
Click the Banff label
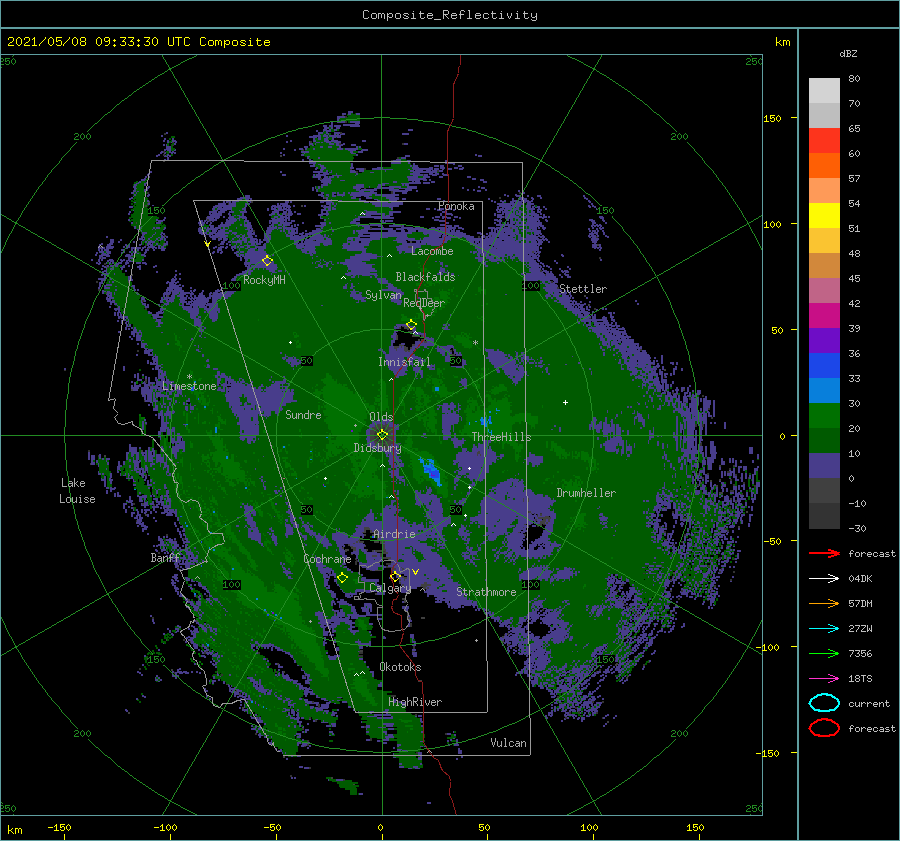coord(165,557)
